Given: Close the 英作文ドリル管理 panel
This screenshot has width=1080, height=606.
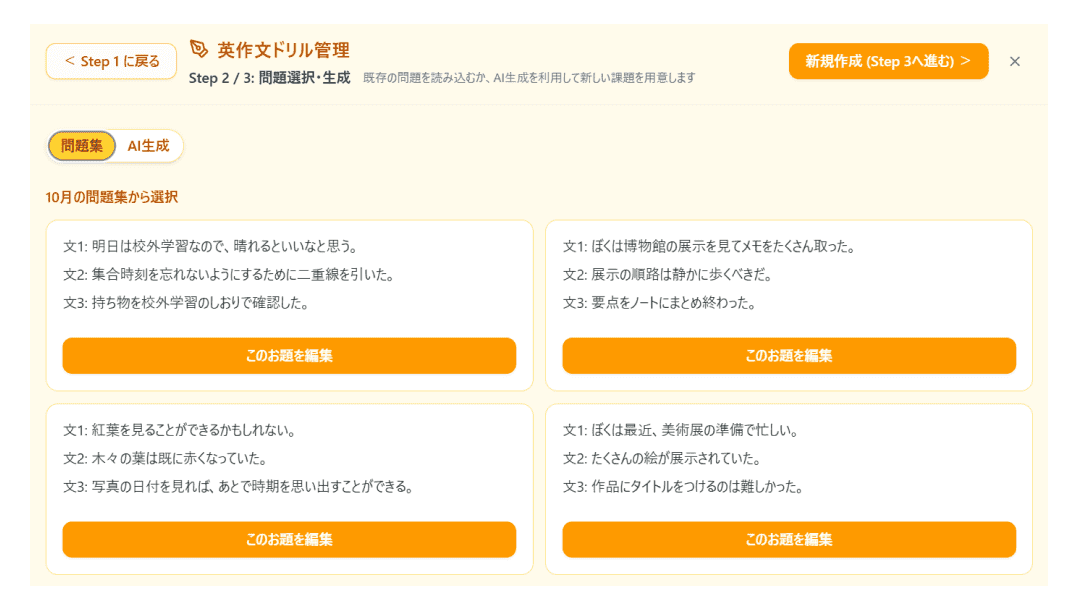Looking at the screenshot, I should tap(1015, 61).
